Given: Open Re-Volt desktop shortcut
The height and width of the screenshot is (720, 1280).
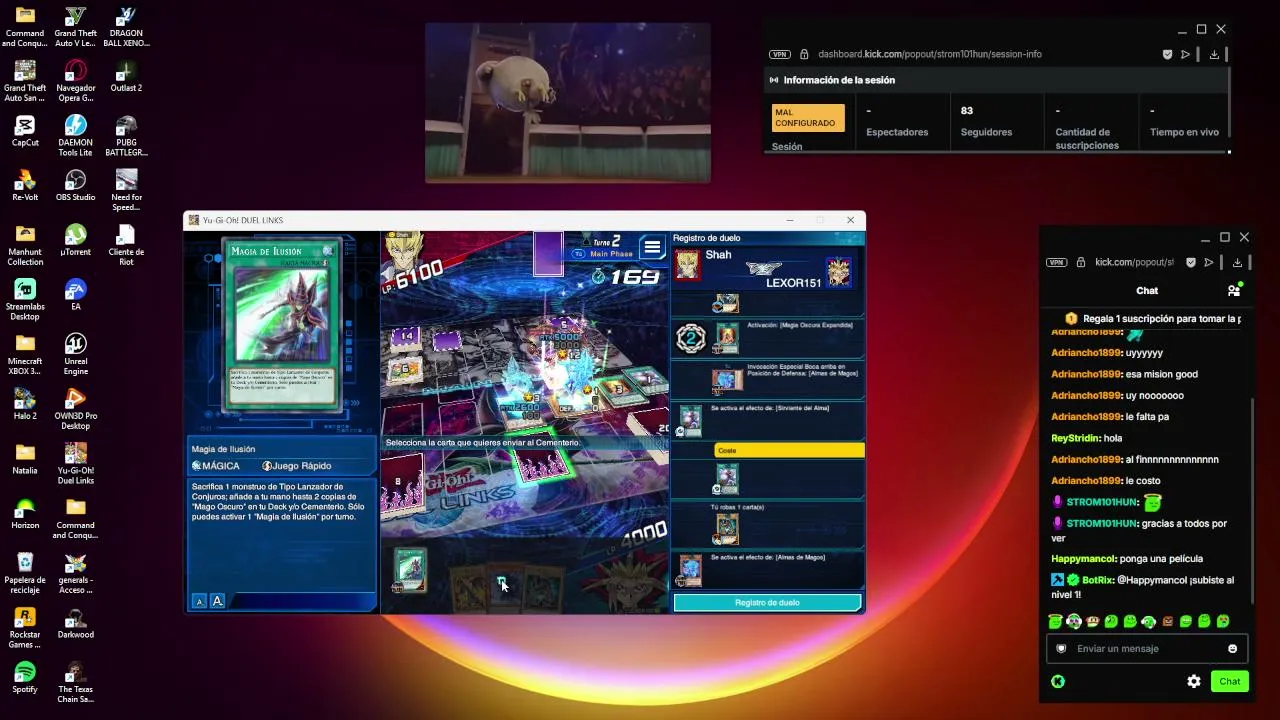Looking at the screenshot, I should (25, 186).
